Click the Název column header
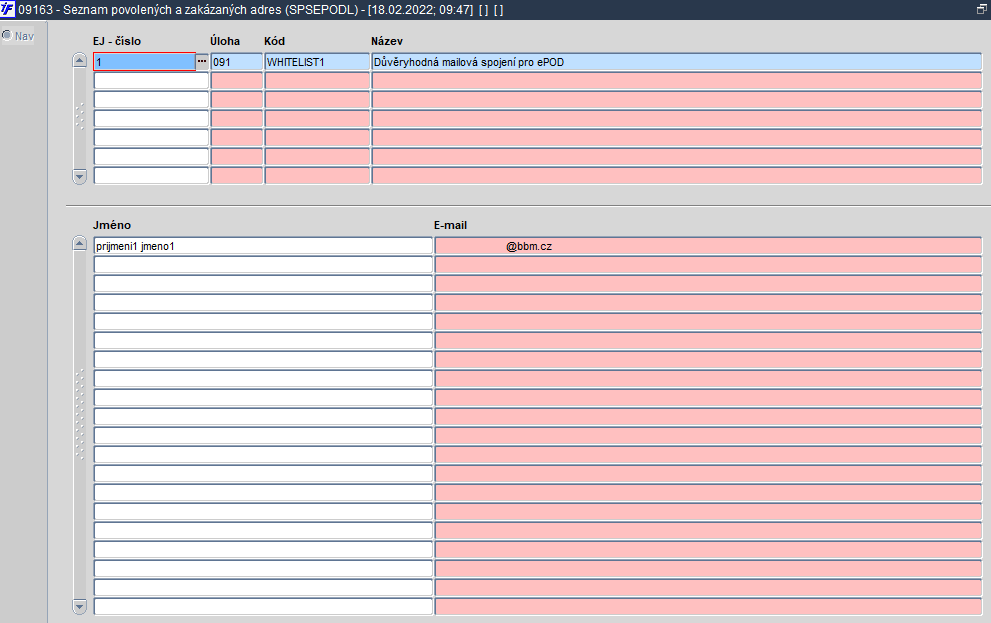This screenshot has height=623, width=991. (x=387, y=41)
